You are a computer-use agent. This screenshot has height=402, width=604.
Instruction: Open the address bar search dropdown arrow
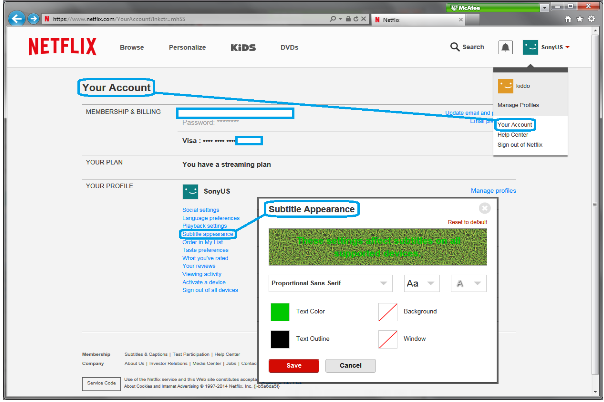coord(340,19)
